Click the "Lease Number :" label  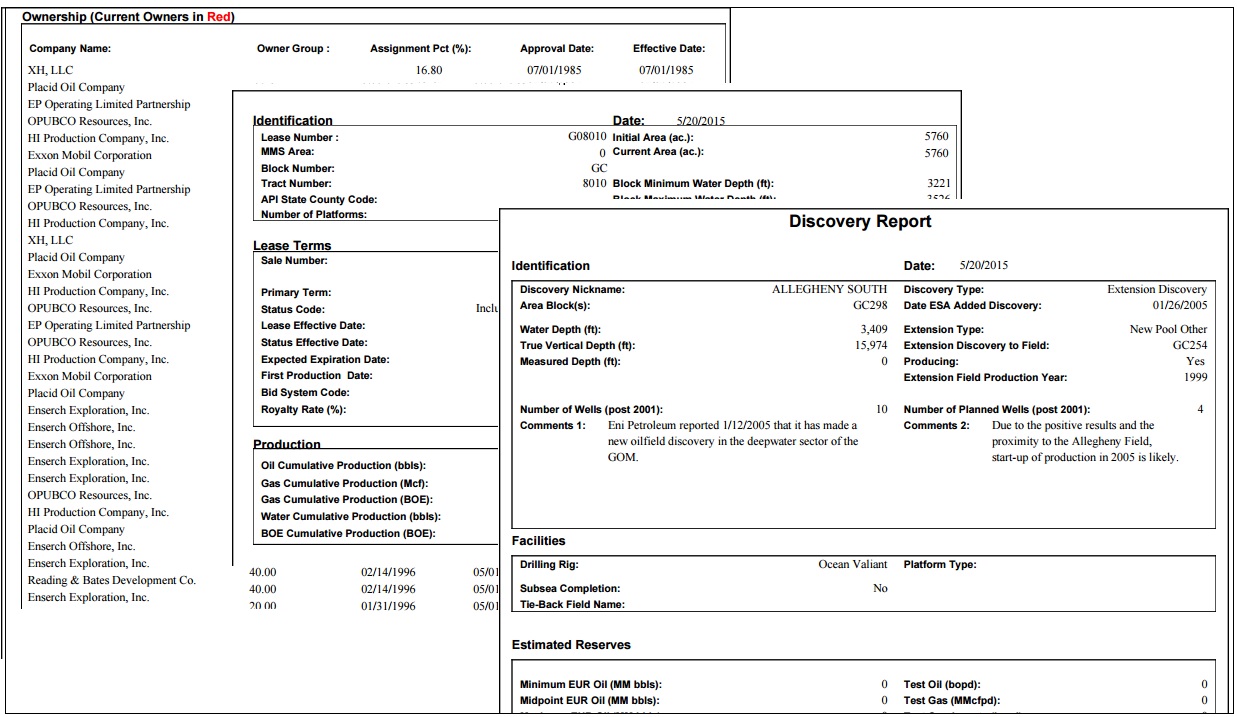click(300, 138)
